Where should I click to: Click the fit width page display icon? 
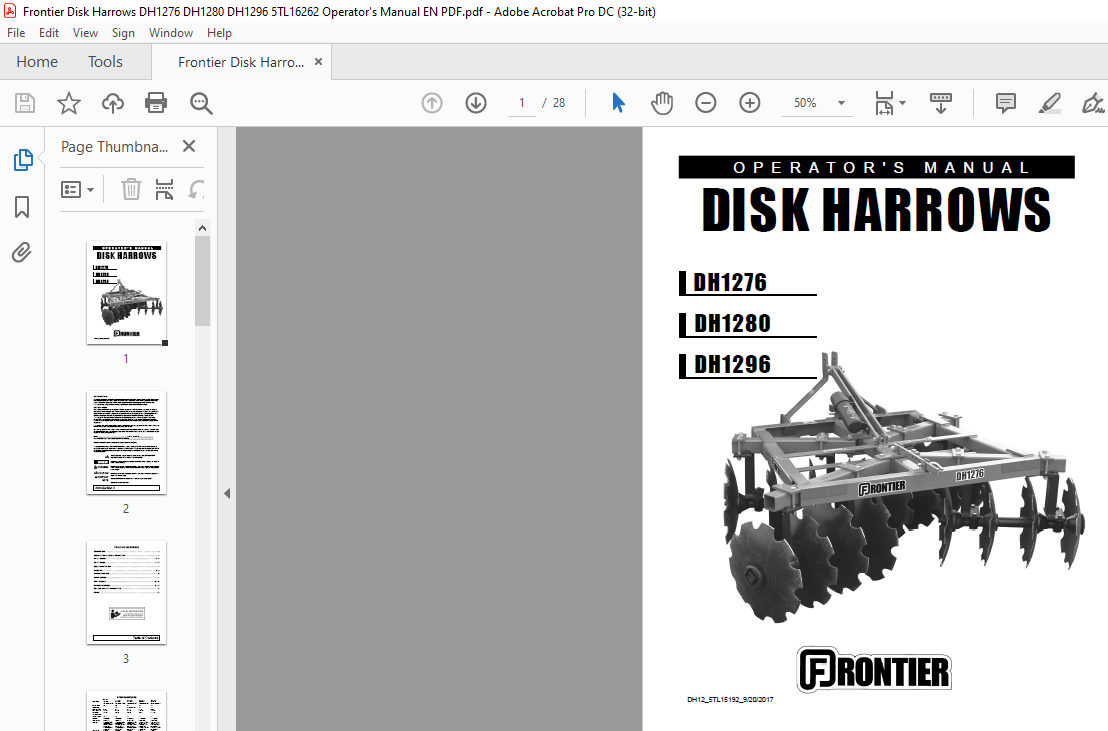coord(884,103)
